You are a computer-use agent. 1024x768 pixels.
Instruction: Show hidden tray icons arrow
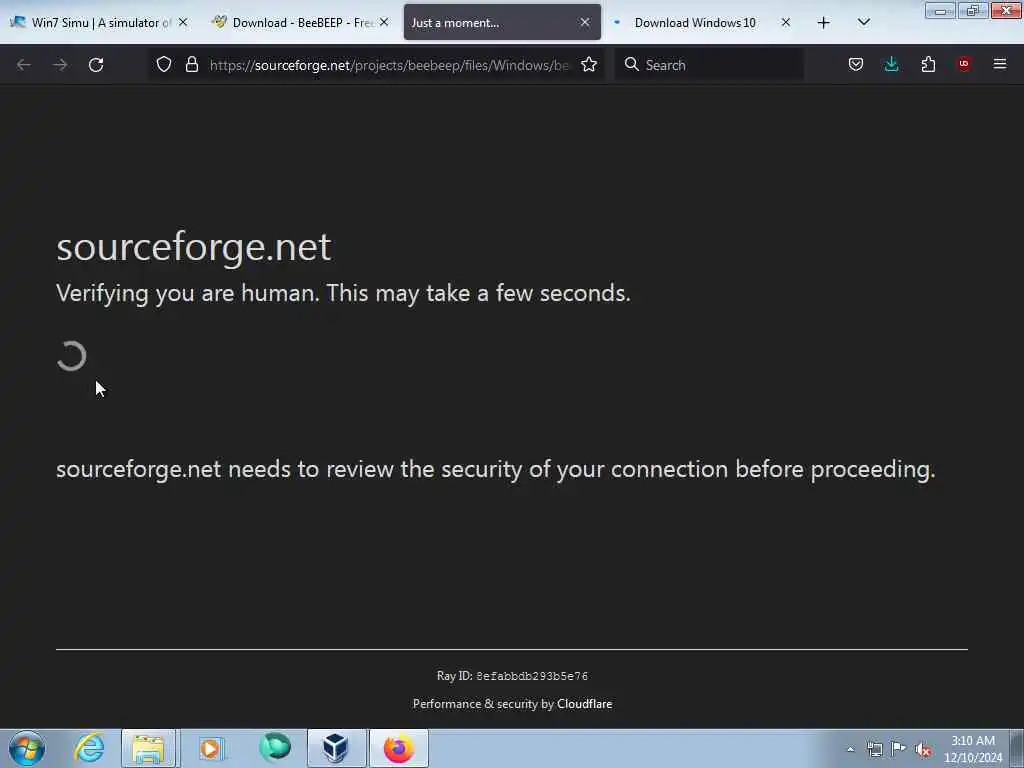pos(850,749)
